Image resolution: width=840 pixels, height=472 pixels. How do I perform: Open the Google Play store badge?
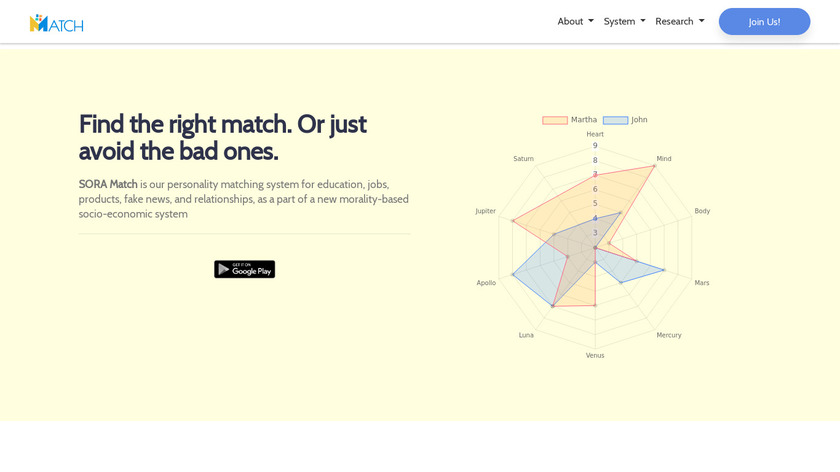(x=244, y=269)
